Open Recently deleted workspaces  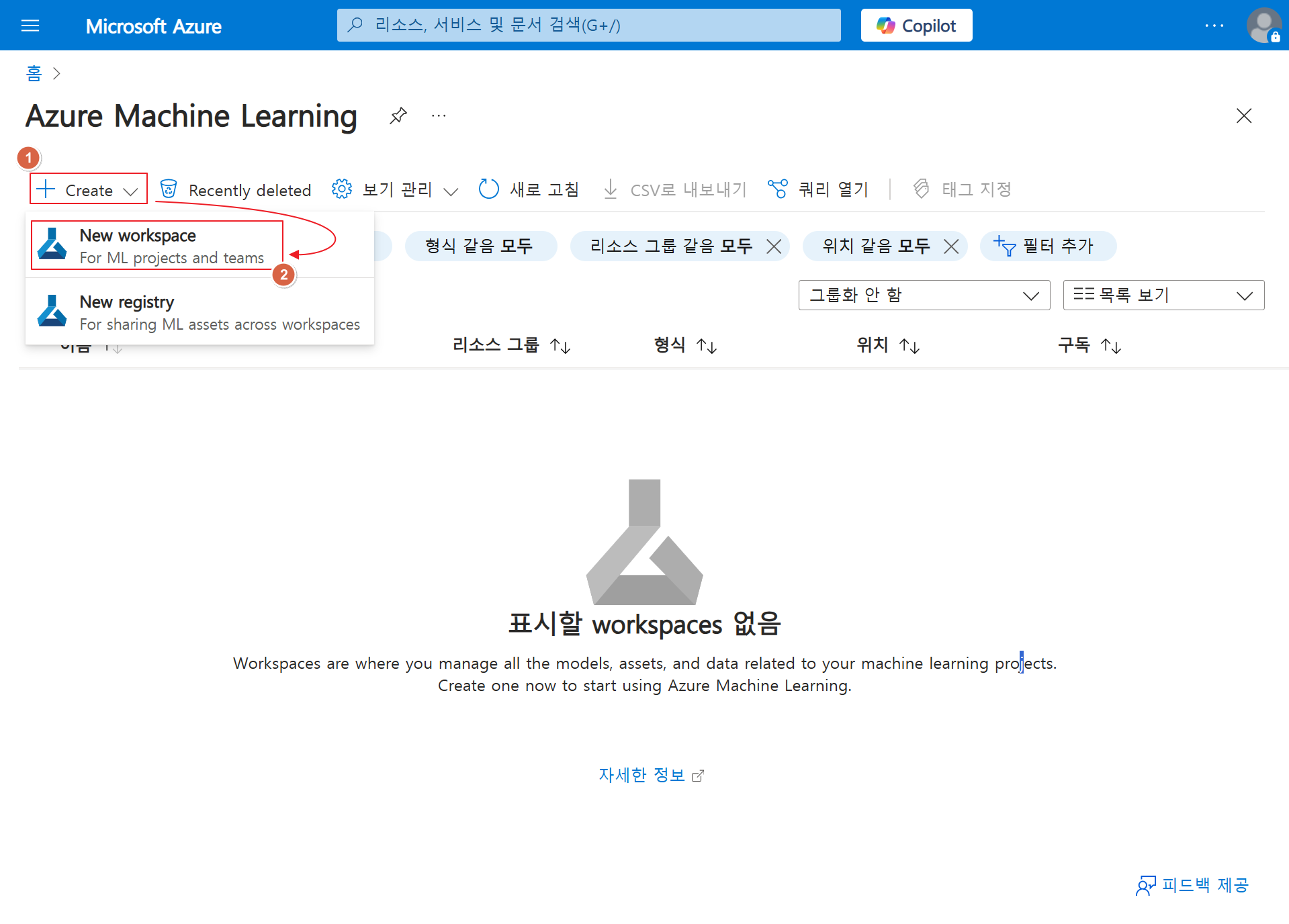point(236,190)
